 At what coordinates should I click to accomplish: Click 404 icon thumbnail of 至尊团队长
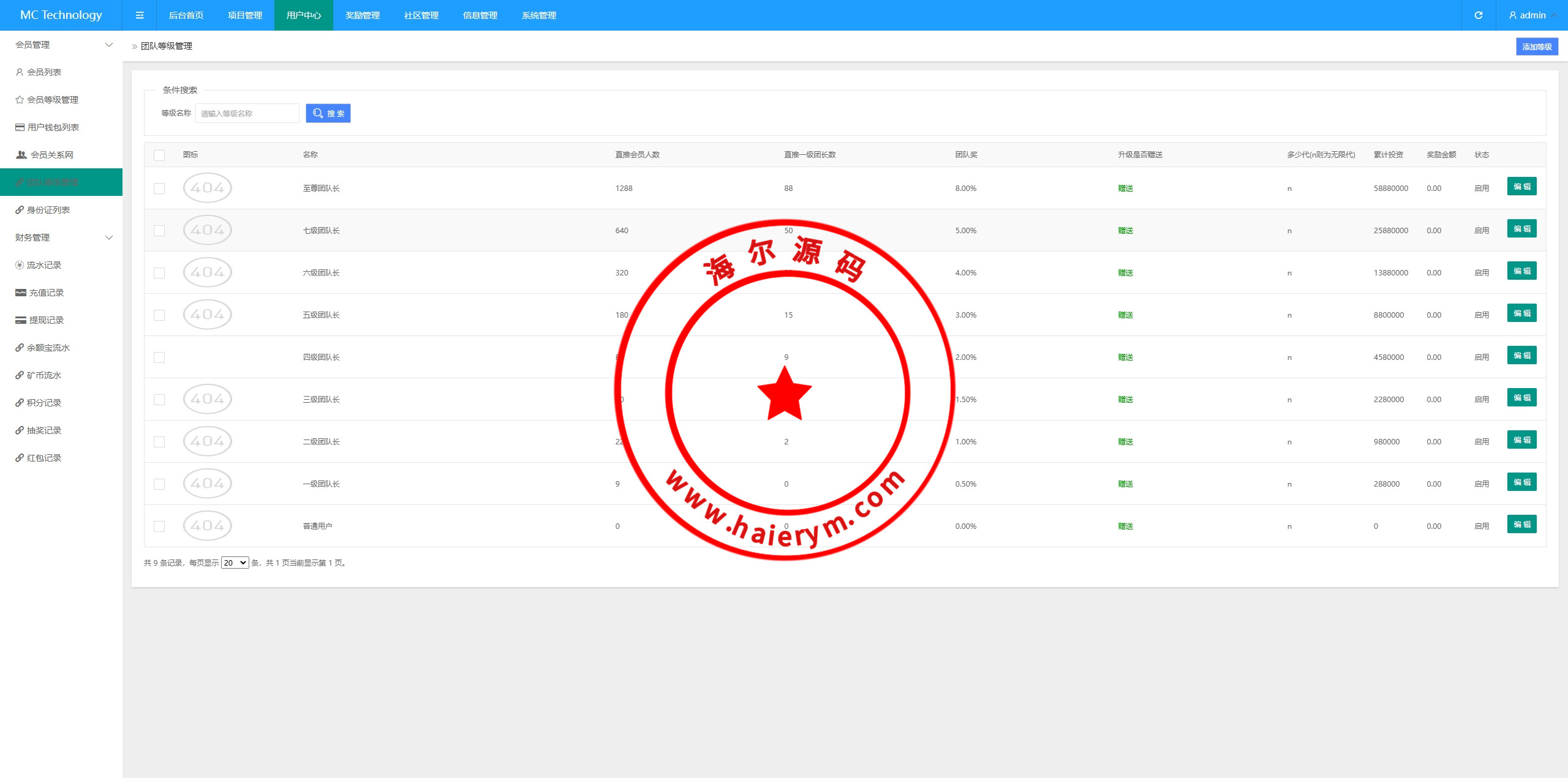[x=207, y=188]
